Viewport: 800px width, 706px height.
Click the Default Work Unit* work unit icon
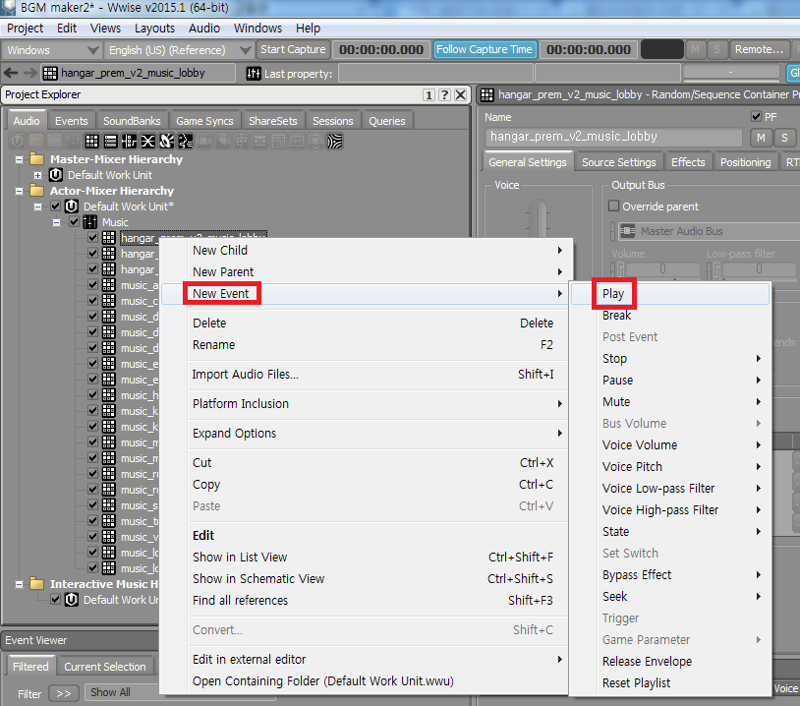point(71,207)
